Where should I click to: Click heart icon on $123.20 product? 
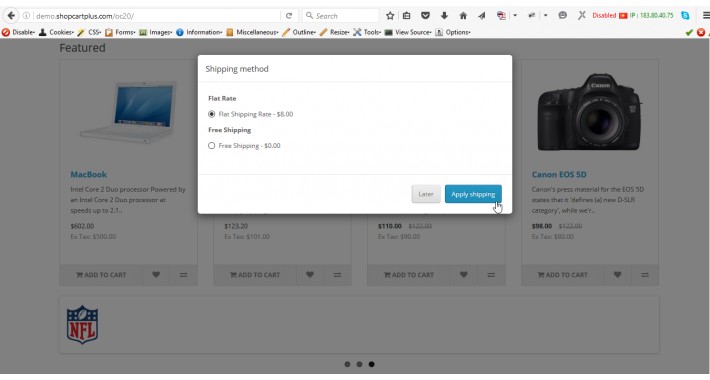pyautogui.click(x=310, y=274)
